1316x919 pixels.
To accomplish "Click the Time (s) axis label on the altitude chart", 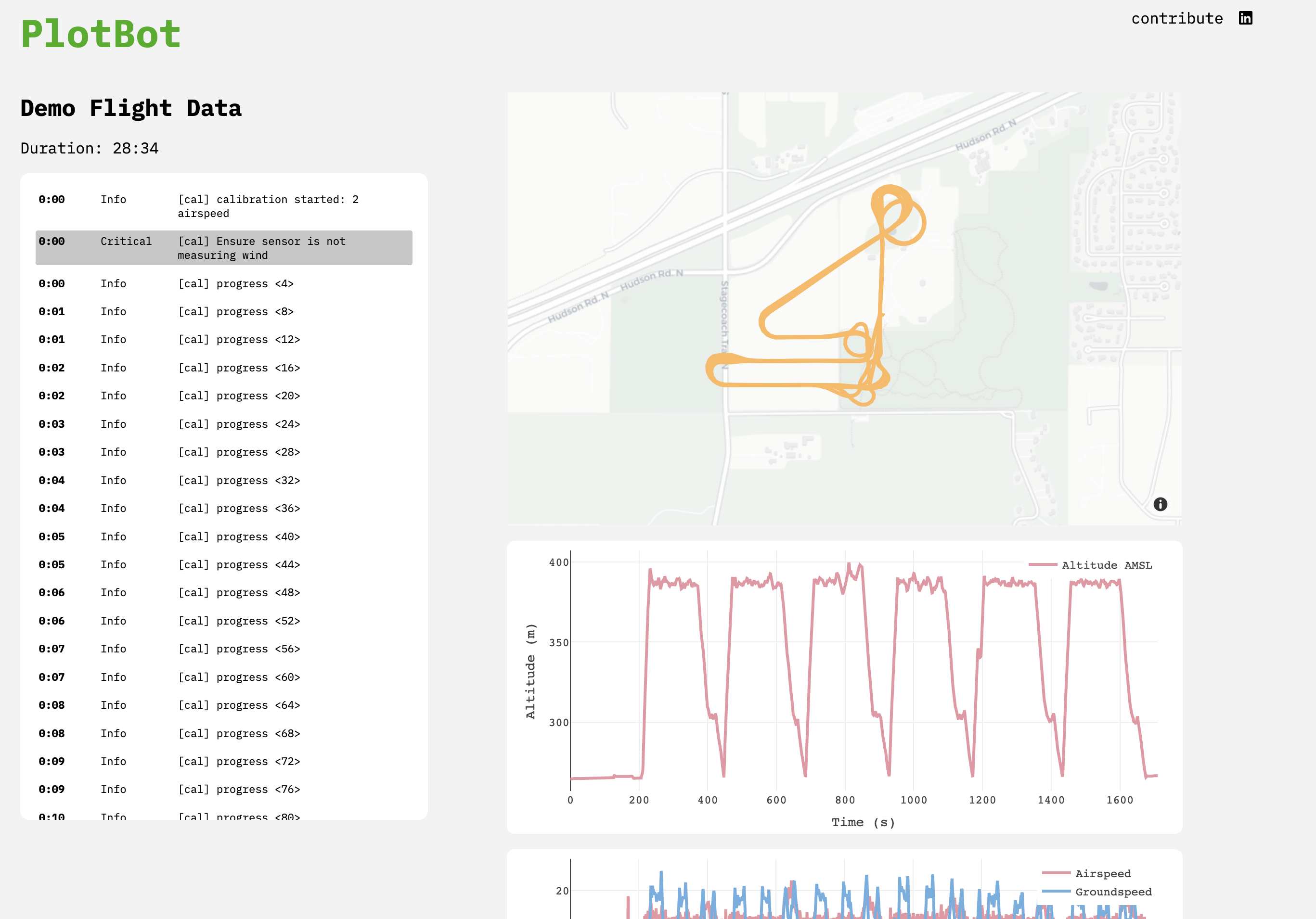I will [862, 822].
